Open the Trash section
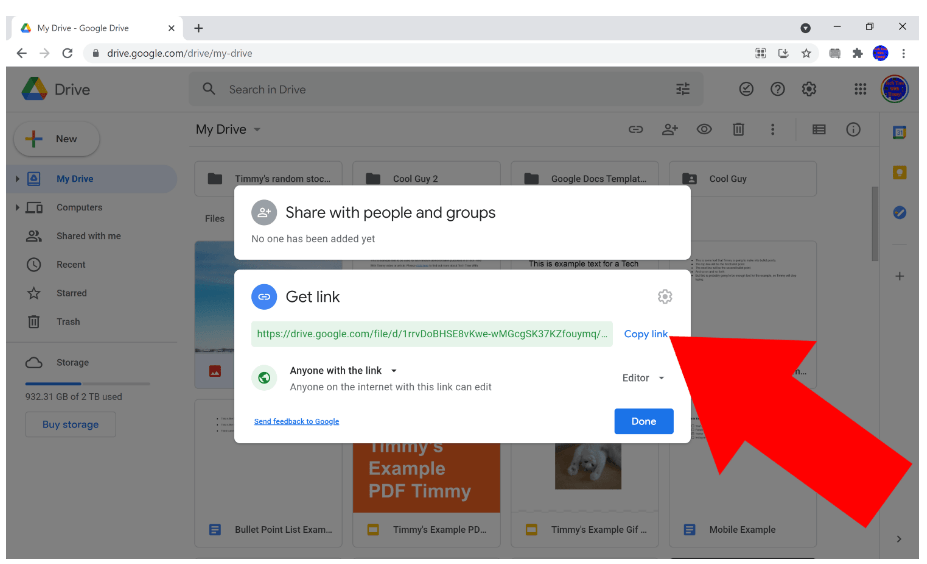The width and height of the screenshot is (927, 564). click(x=68, y=322)
